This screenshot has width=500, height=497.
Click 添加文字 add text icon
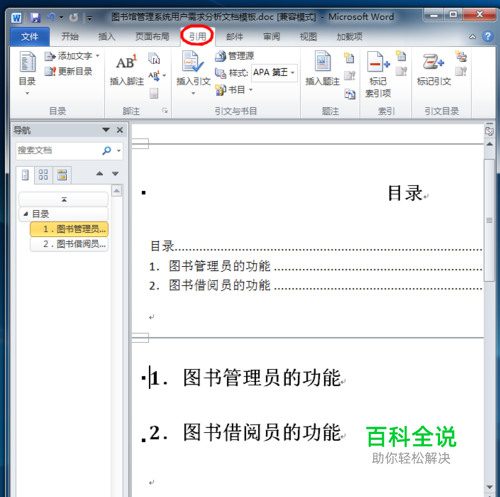coord(50,56)
